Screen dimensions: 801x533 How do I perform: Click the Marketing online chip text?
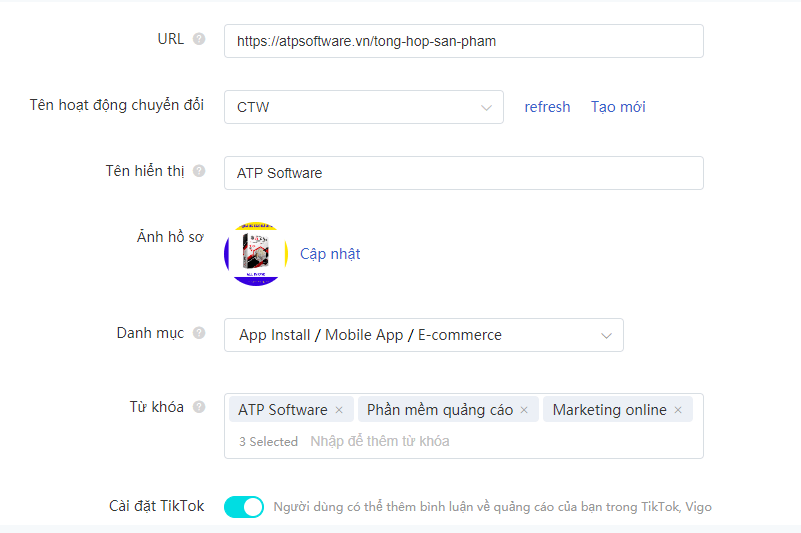pyautogui.click(x=609, y=410)
